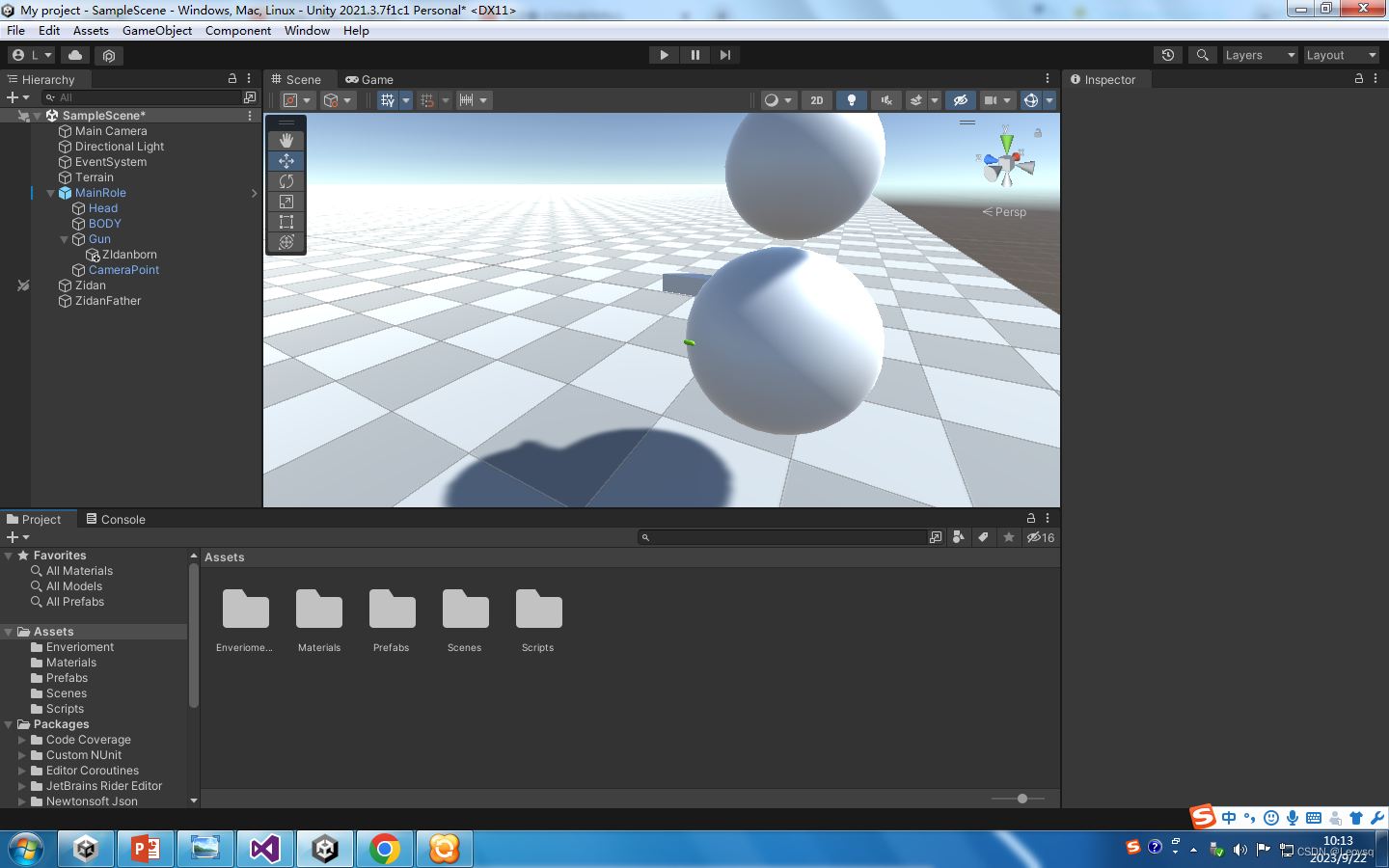This screenshot has height=868, width=1389.
Task: Click Project search field
Action: 782,537
